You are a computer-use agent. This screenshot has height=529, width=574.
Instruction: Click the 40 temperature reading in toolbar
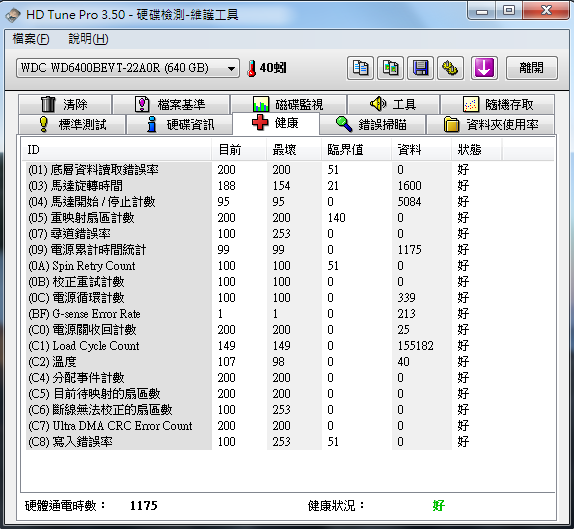pos(273,68)
